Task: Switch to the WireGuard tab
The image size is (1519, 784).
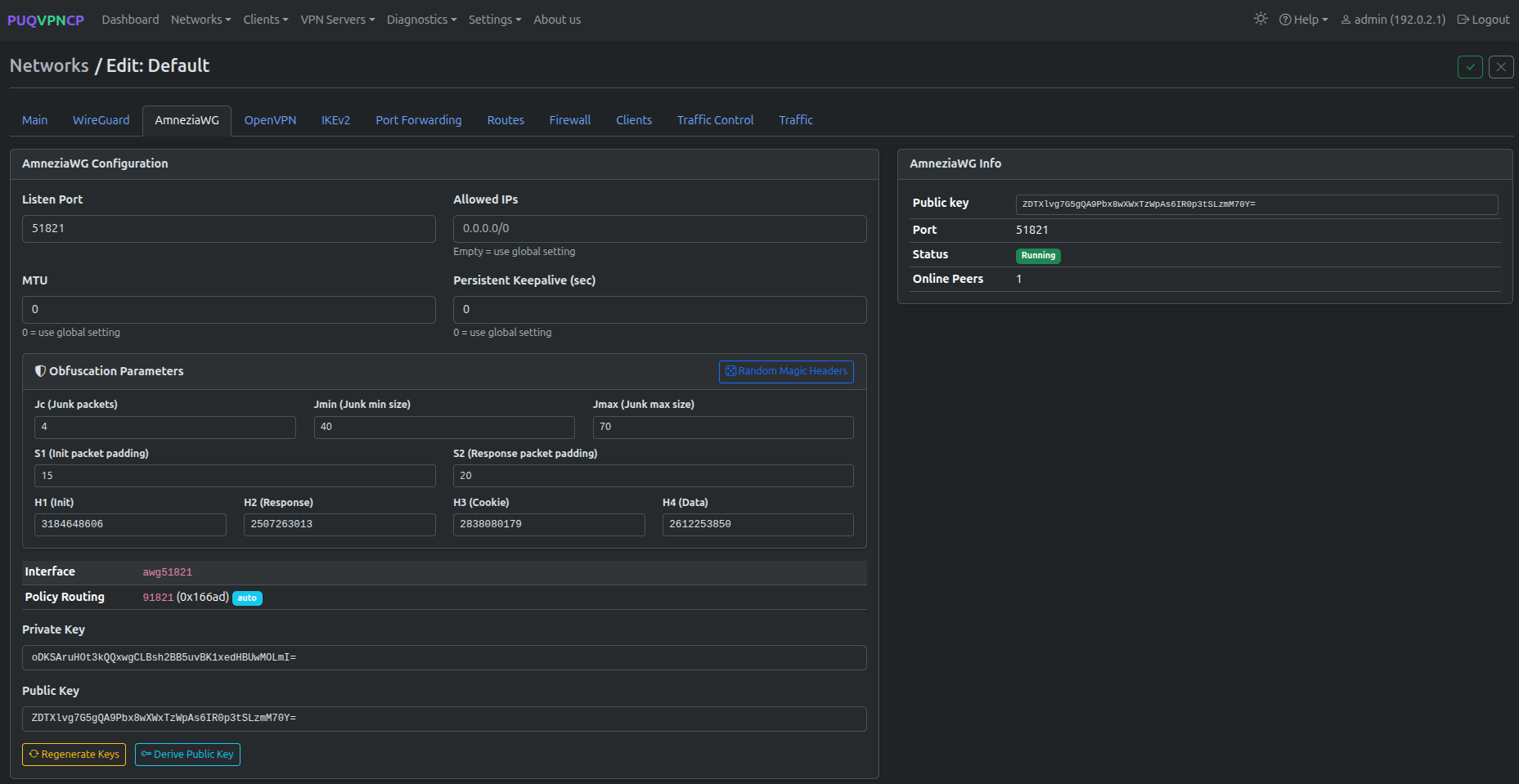Action: (x=101, y=120)
